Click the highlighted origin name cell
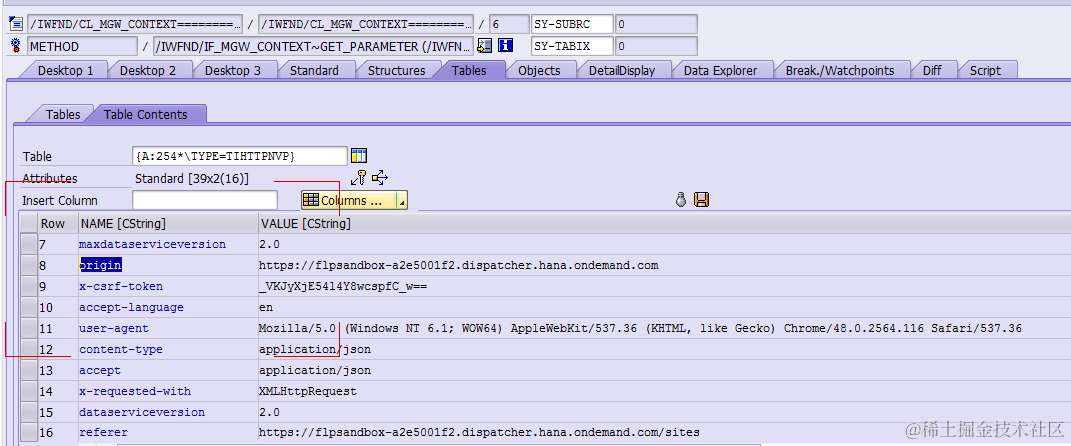The image size is (1071, 446). click(x=168, y=265)
